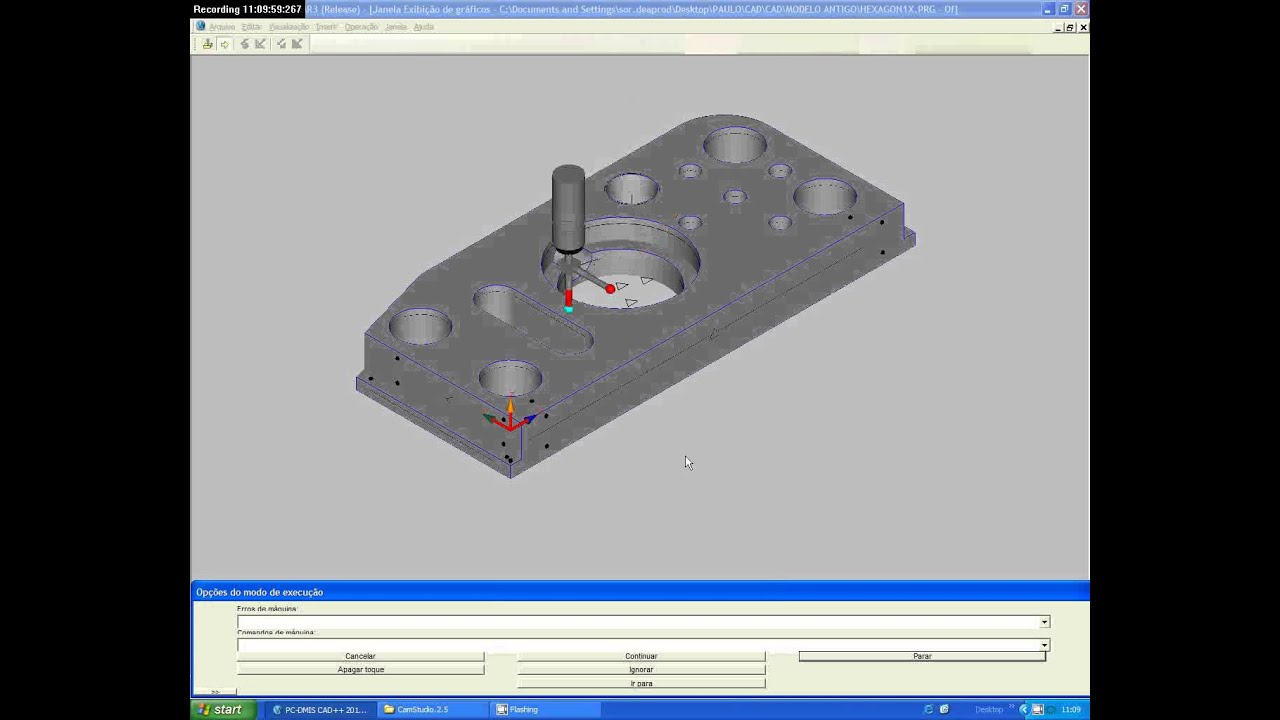Click the first toolbar icon with yellow probe

pyautogui.click(x=207, y=44)
